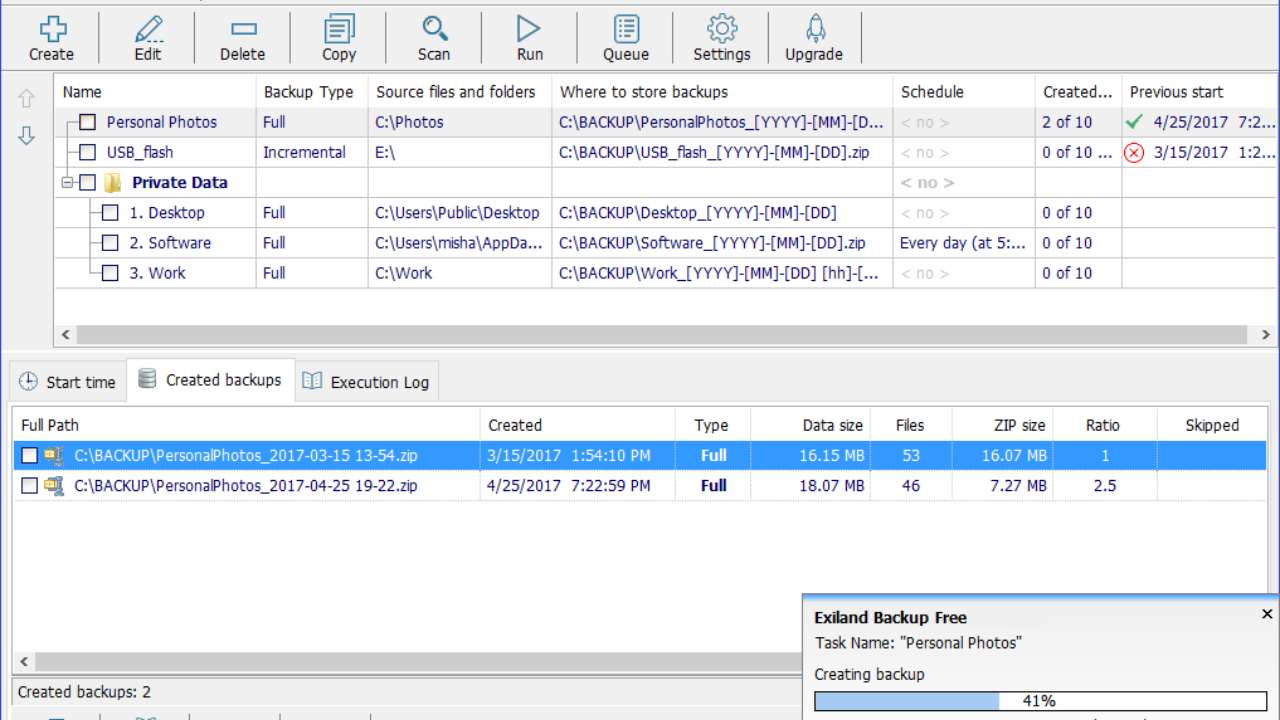Enable the 3. Work task checkbox
This screenshot has height=720, width=1280.
110,272
